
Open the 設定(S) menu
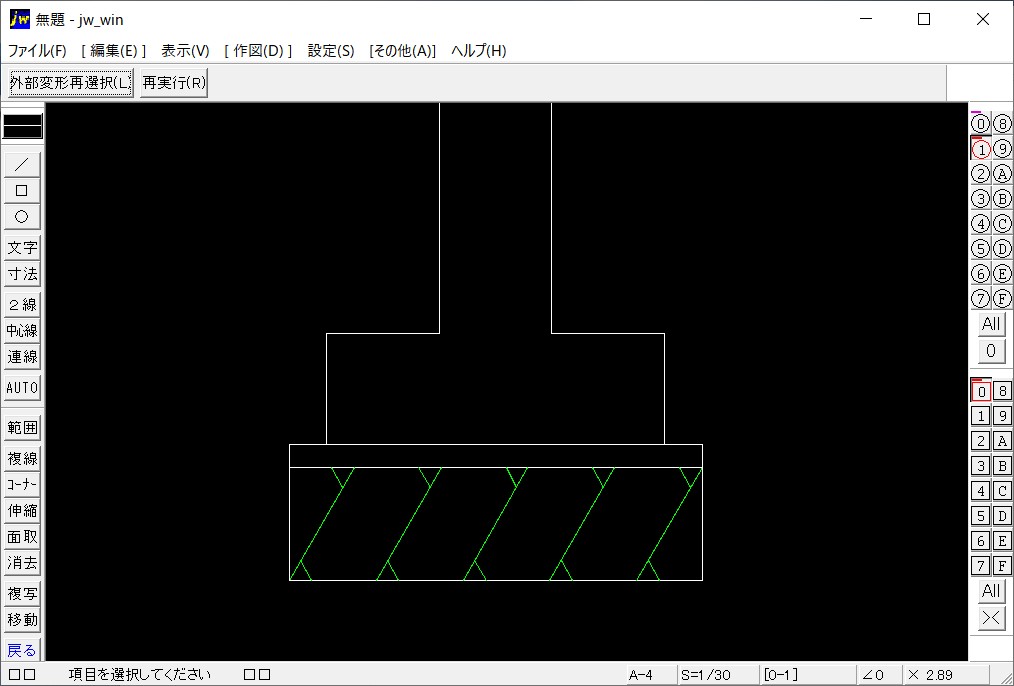pyautogui.click(x=331, y=51)
